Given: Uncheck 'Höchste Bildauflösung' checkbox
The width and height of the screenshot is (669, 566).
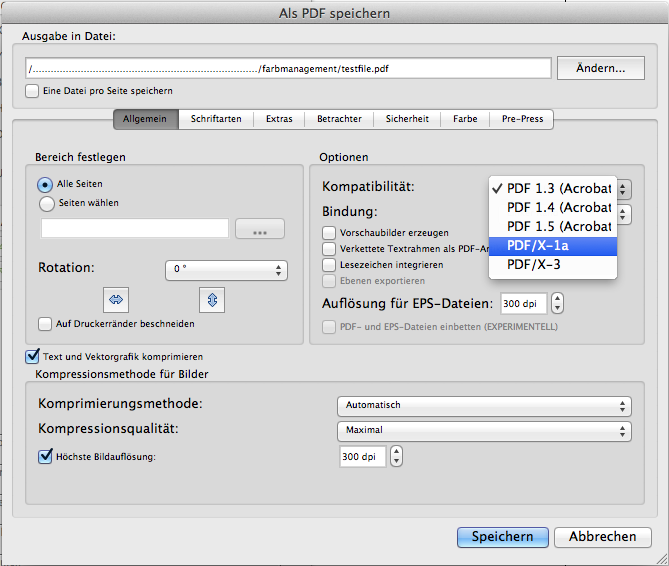Looking at the screenshot, I should tap(45, 456).
